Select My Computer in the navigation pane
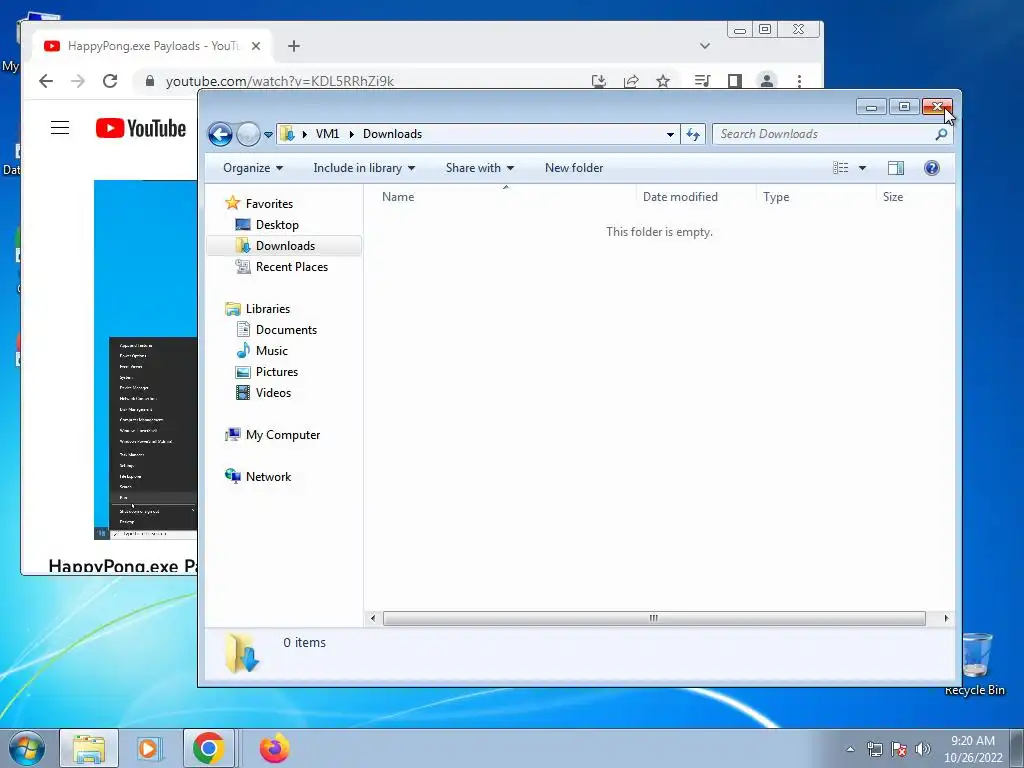This screenshot has width=1024, height=768. 273,435
